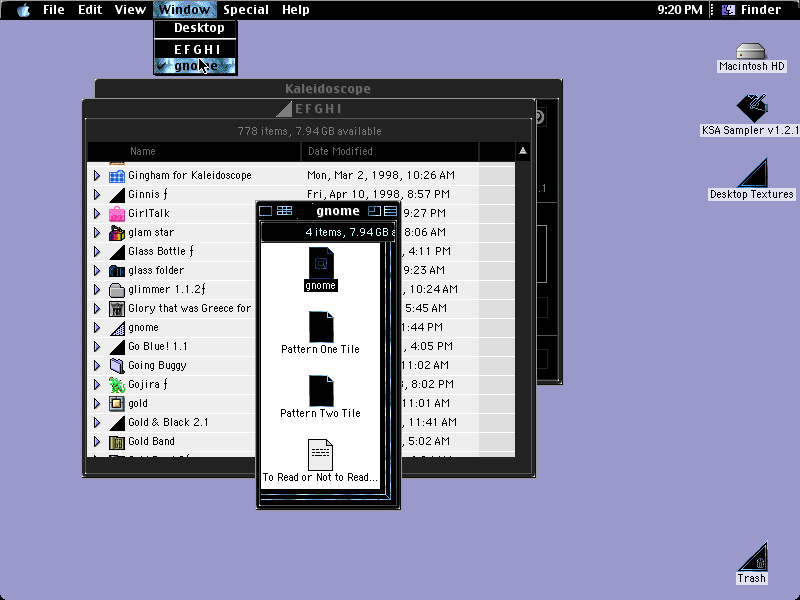Expand the Glass Bottle ƒ disclosure triangle
The height and width of the screenshot is (600, 800).
click(x=97, y=252)
